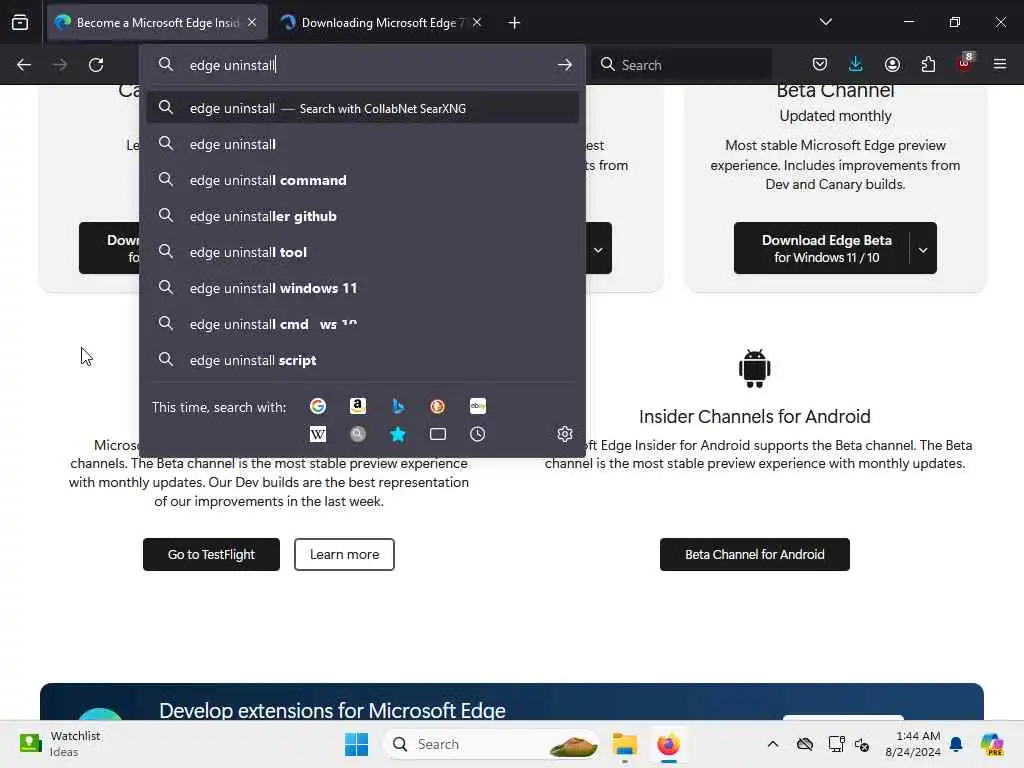Go back to the previous page
Screen dimensions: 1024x768
(24, 65)
